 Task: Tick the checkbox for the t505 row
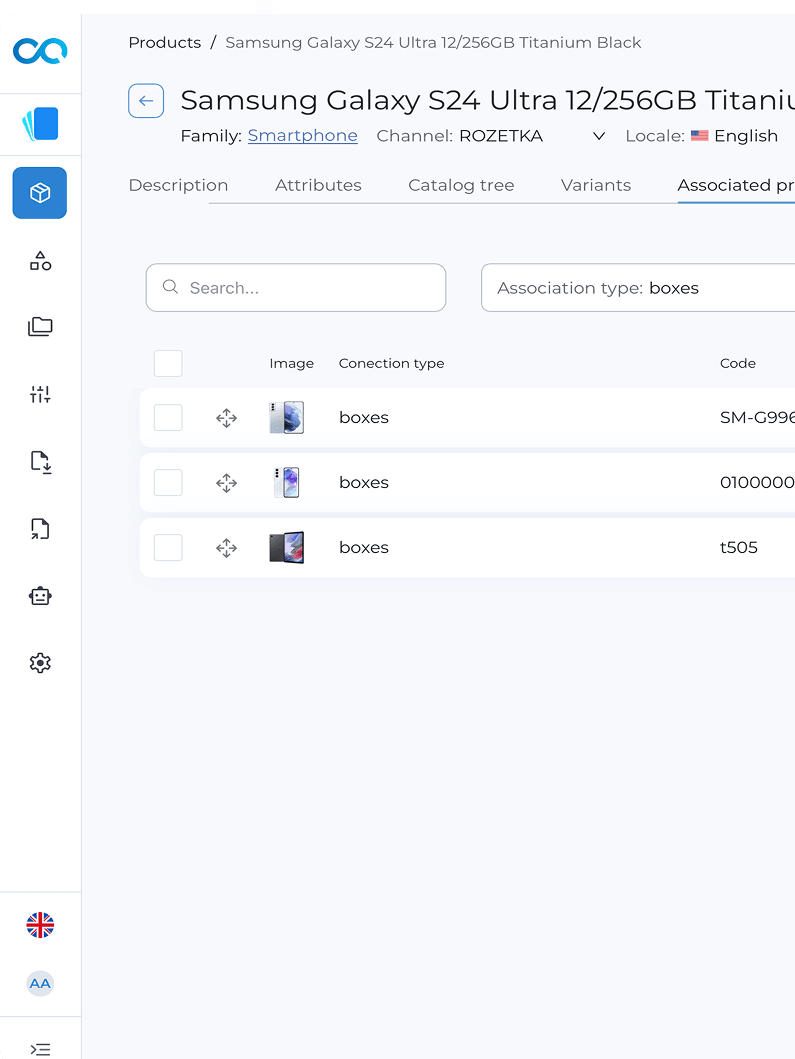[168, 547]
